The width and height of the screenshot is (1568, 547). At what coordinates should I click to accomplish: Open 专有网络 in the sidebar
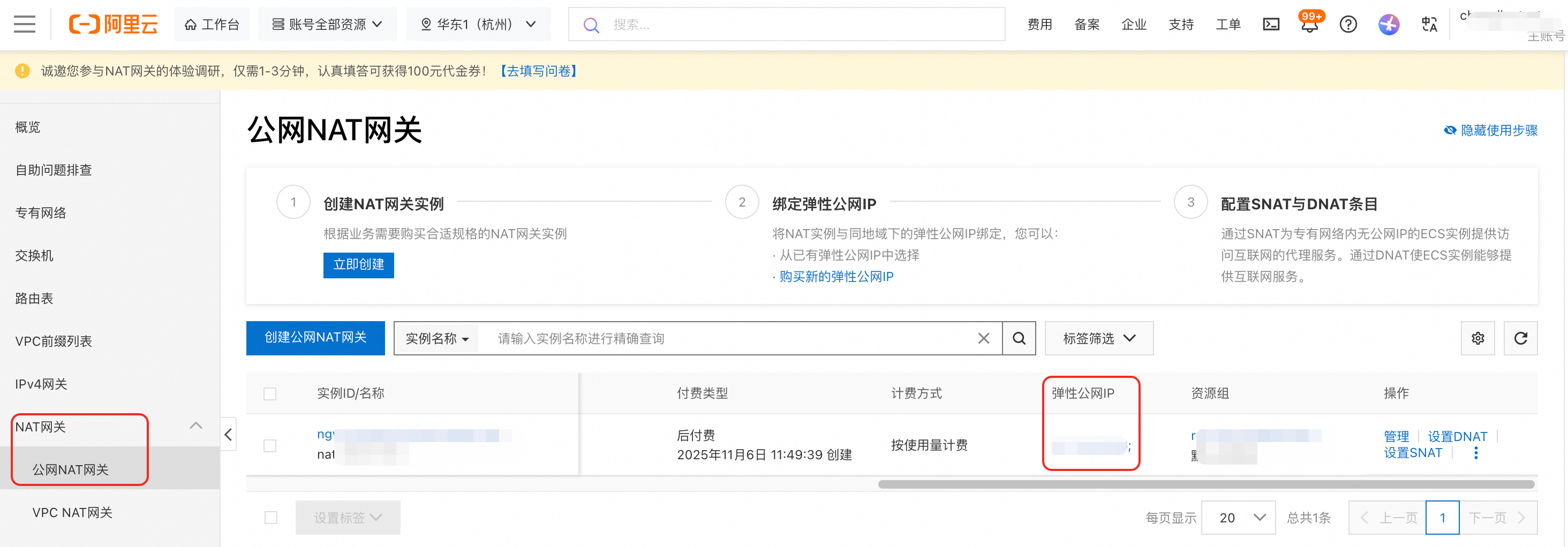pos(41,213)
